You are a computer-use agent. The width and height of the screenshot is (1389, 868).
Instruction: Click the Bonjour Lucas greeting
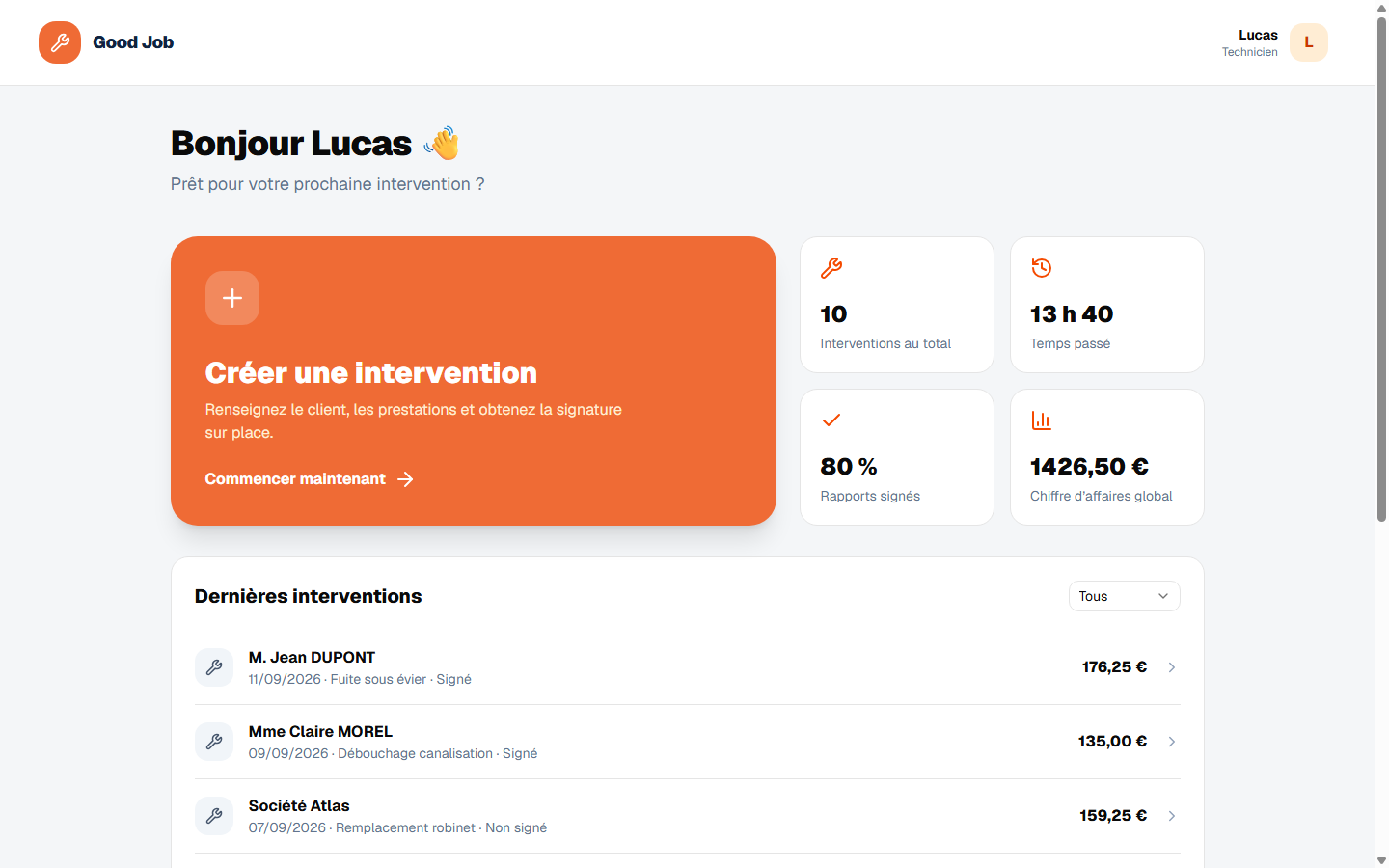291,144
